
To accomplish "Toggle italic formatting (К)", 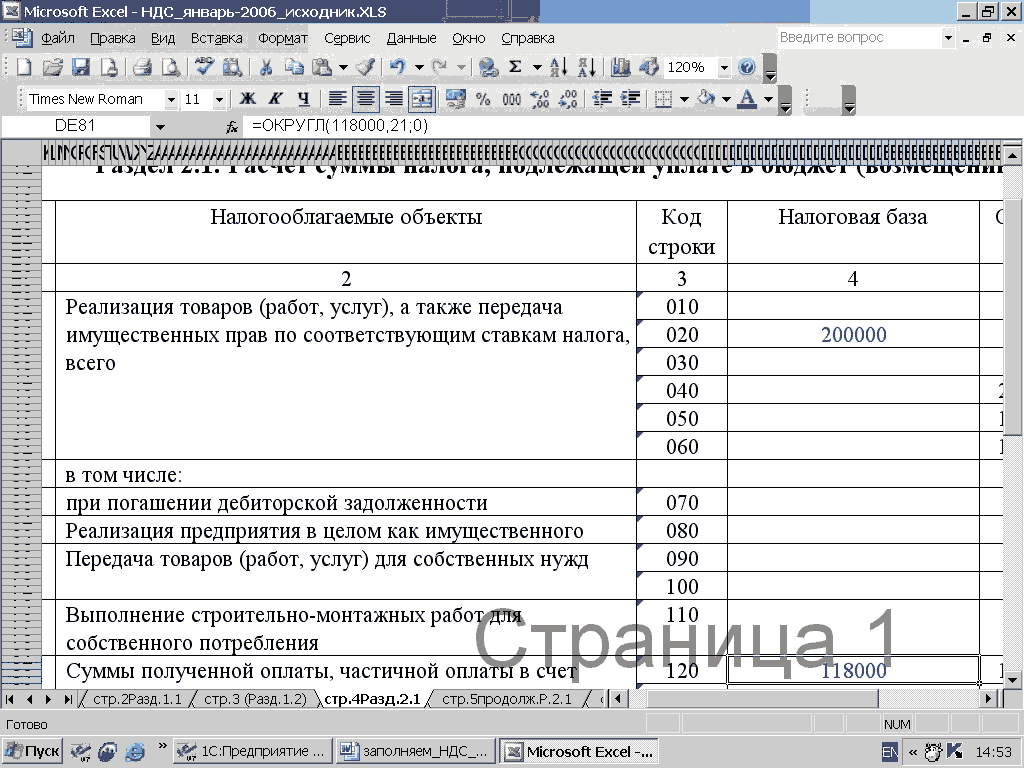I will (x=275, y=99).
